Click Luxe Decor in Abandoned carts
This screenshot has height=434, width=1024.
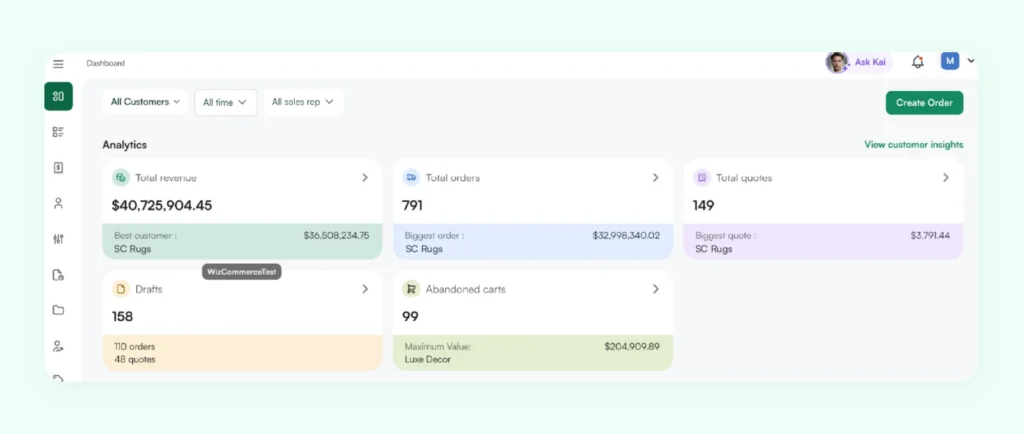[x=428, y=360]
